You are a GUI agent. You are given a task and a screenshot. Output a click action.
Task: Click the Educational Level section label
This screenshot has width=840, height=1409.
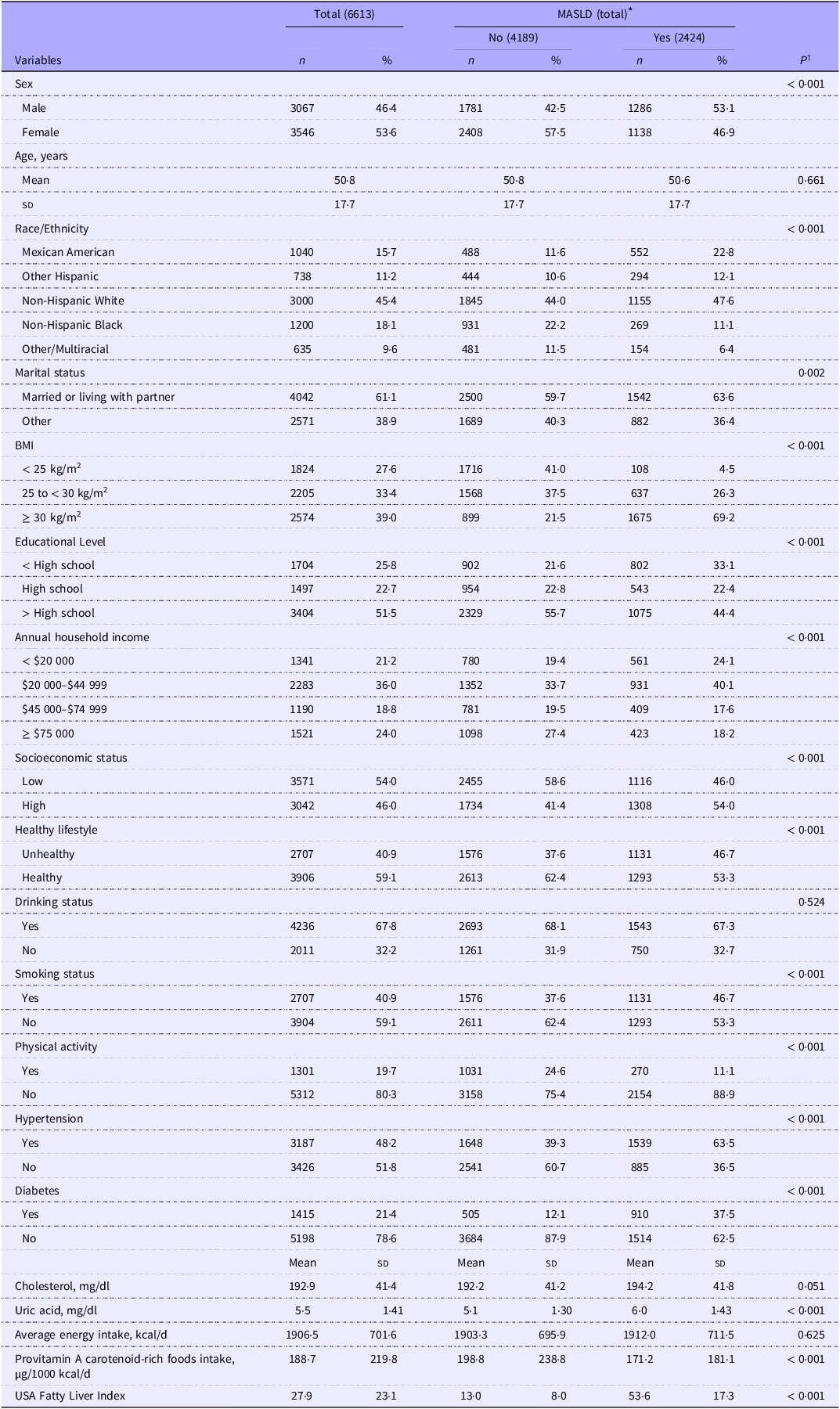(61, 542)
